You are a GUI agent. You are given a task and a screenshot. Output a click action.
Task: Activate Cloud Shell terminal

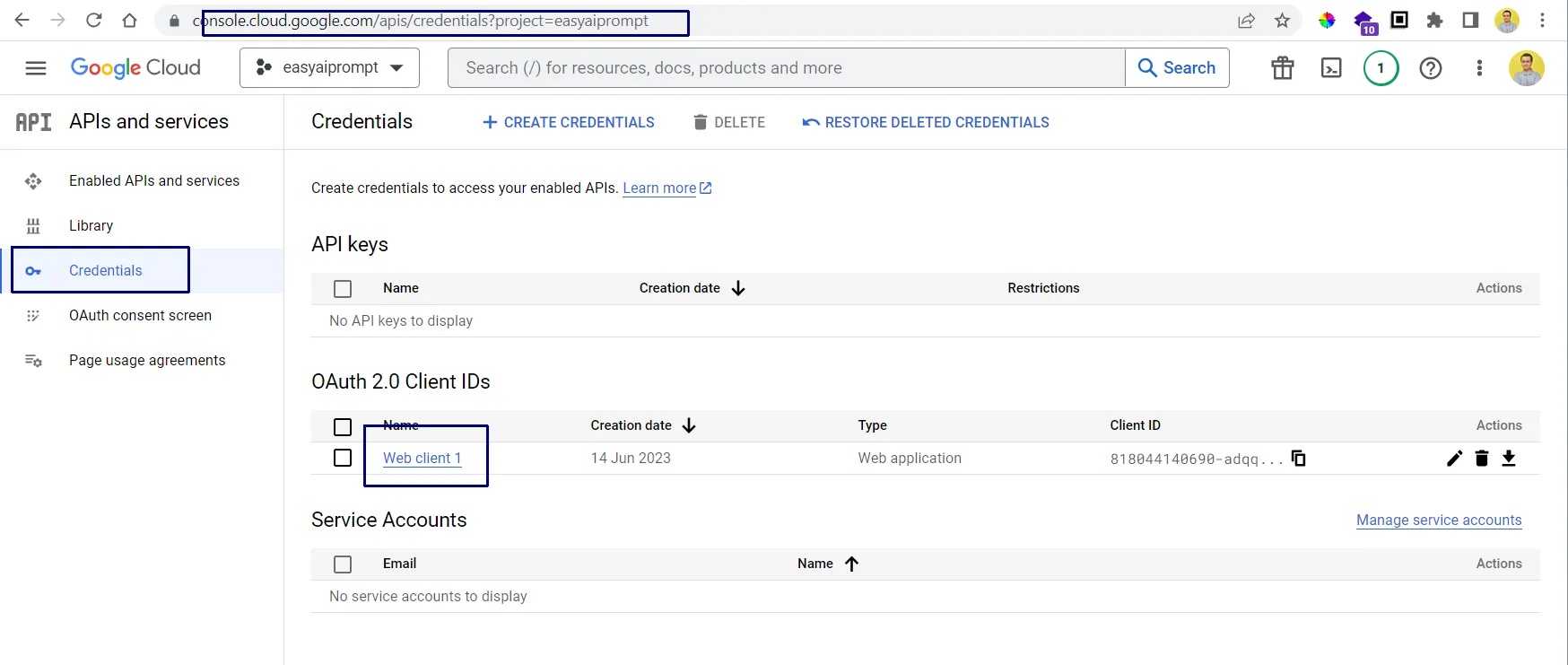[1331, 68]
